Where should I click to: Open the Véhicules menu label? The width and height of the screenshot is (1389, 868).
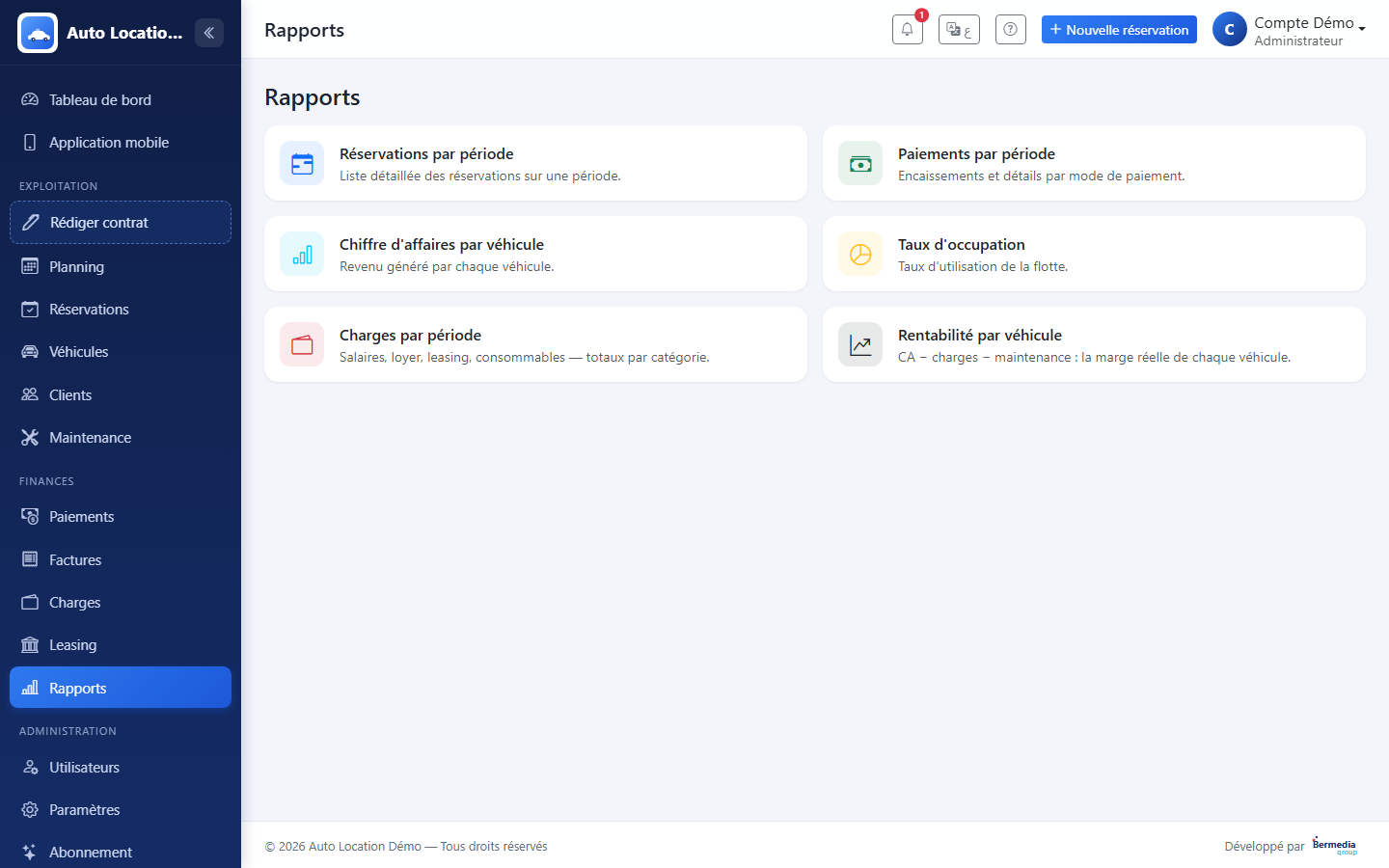coord(79,351)
